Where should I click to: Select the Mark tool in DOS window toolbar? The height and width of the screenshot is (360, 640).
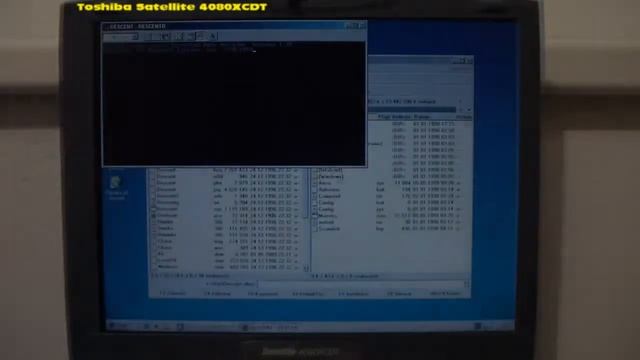pos(148,37)
